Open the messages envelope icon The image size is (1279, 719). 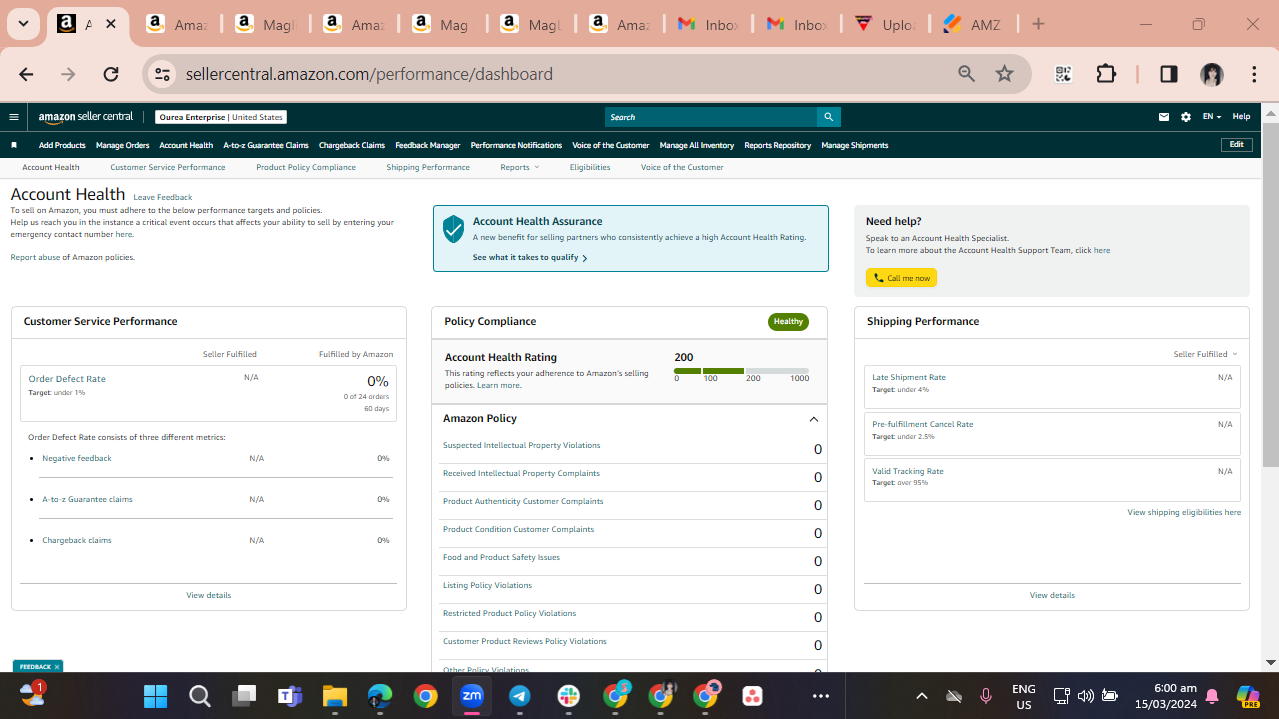click(1164, 117)
